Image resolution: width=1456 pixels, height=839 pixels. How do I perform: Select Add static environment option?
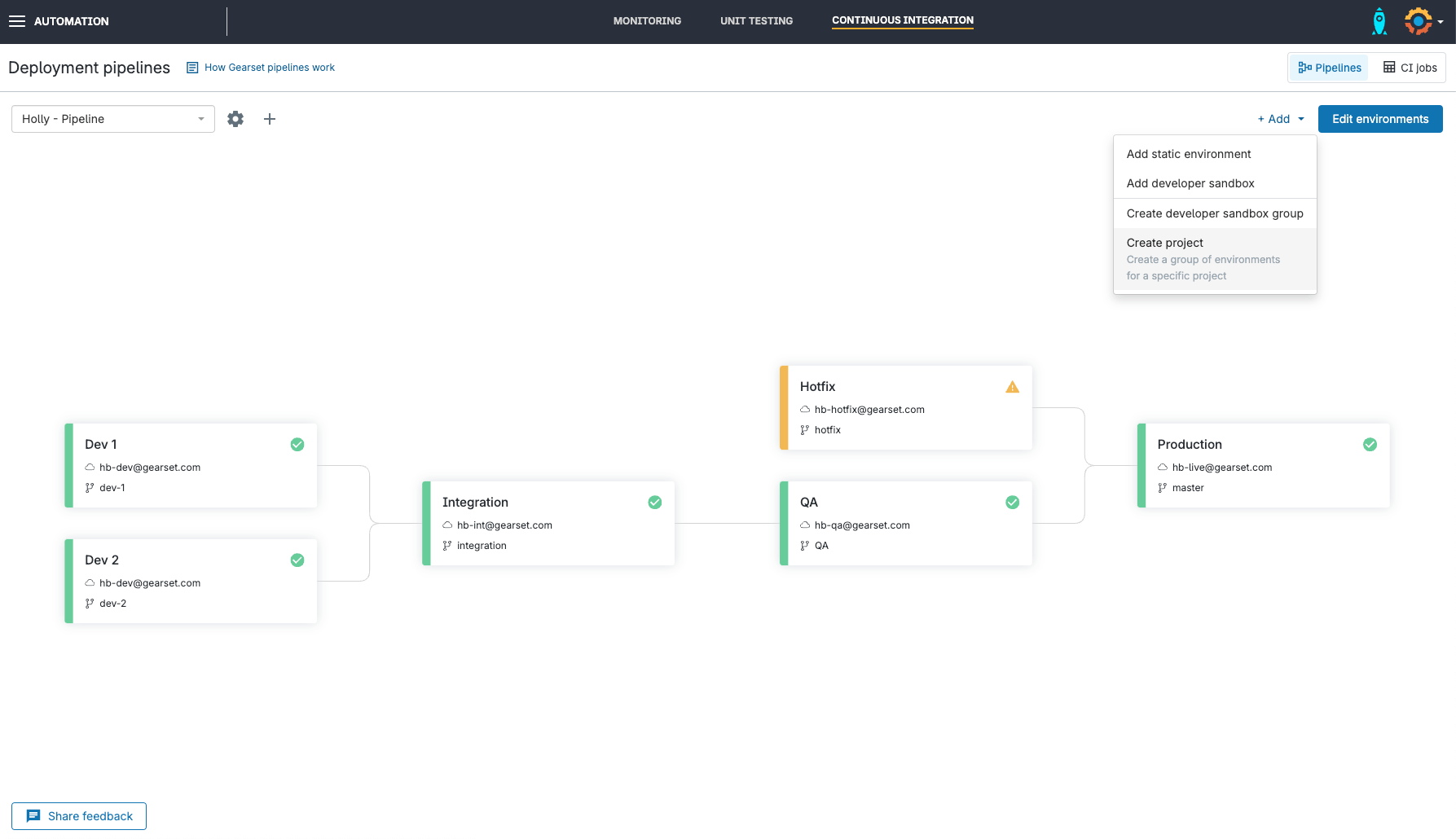1188,154
